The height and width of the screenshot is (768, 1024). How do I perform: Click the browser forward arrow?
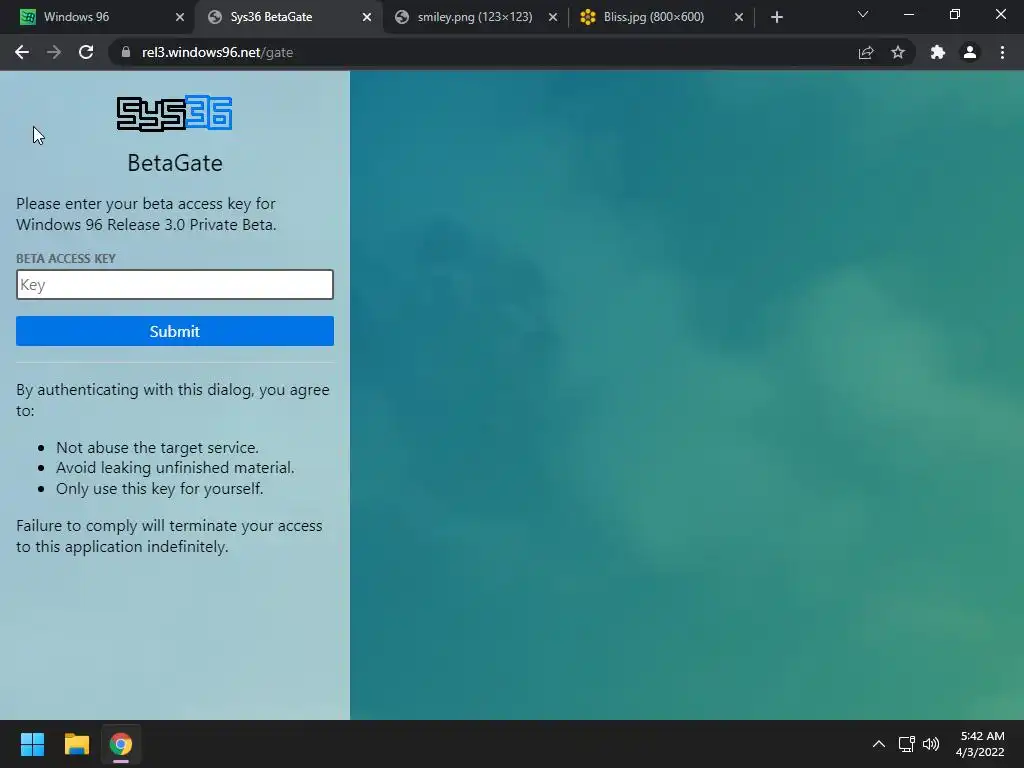54,52
